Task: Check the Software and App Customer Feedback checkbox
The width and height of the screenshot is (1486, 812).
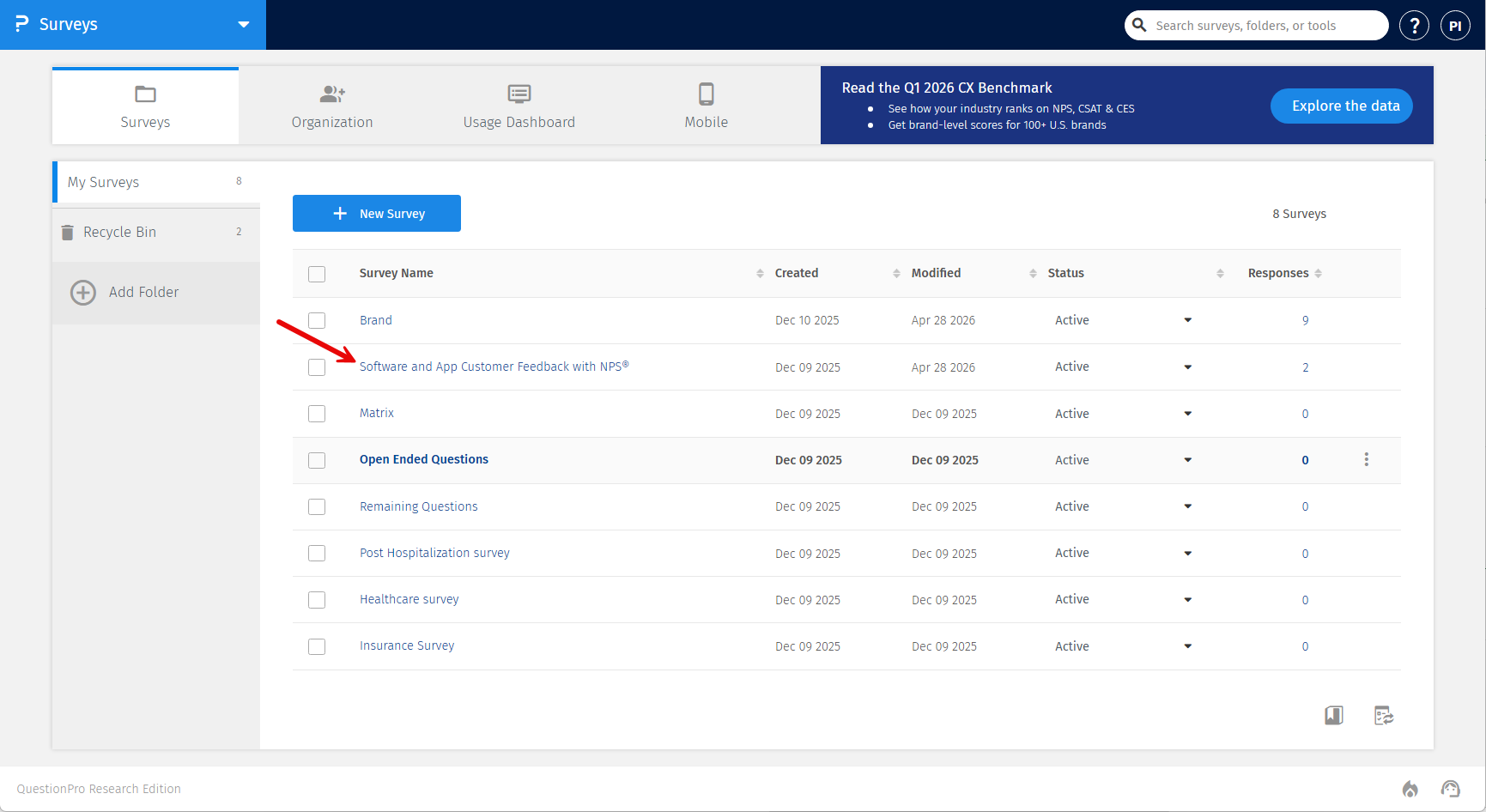Action: 317,367
